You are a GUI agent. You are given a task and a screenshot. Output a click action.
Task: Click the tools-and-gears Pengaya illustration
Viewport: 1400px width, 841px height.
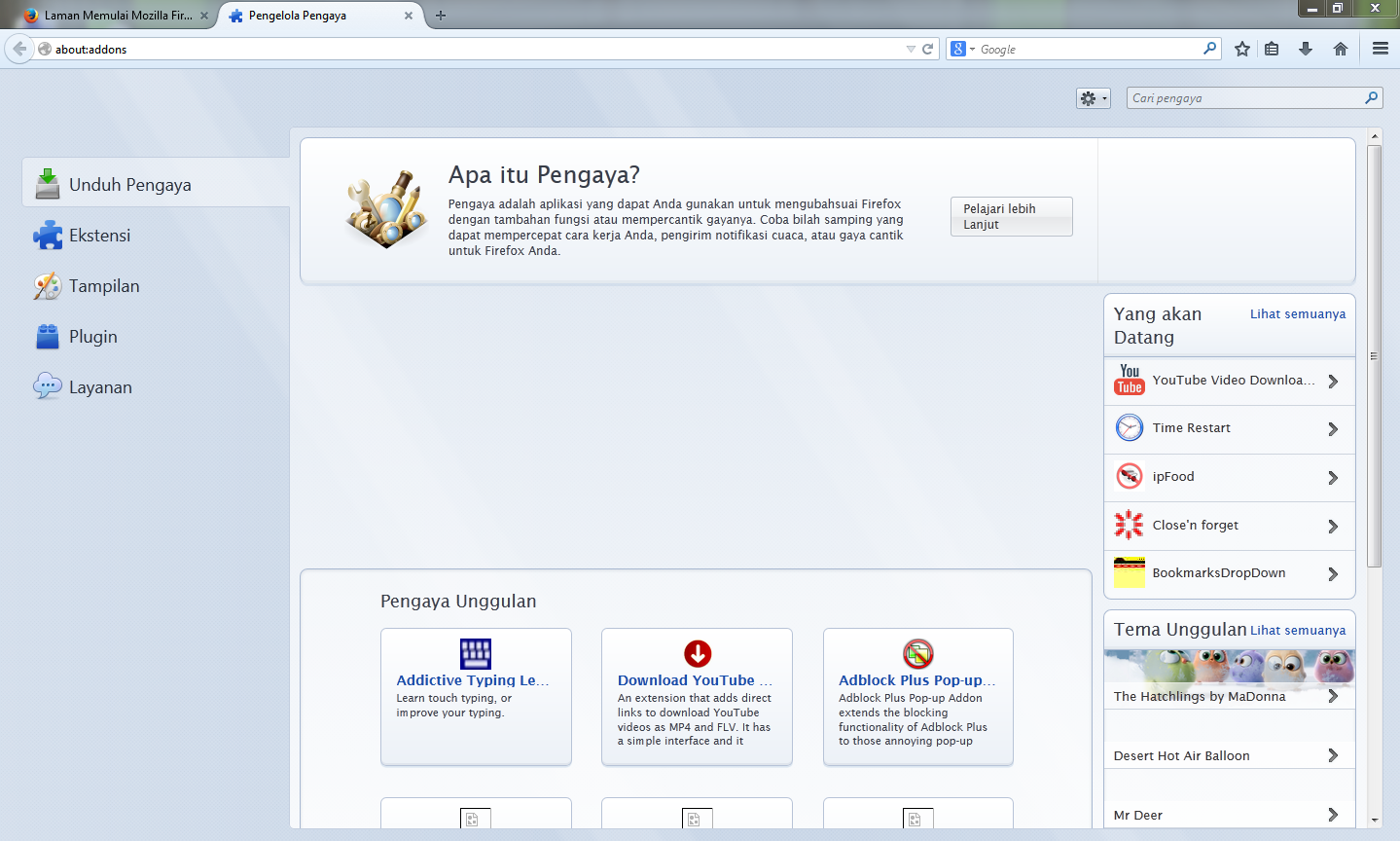pyautogui.click(x=387, y=208)
